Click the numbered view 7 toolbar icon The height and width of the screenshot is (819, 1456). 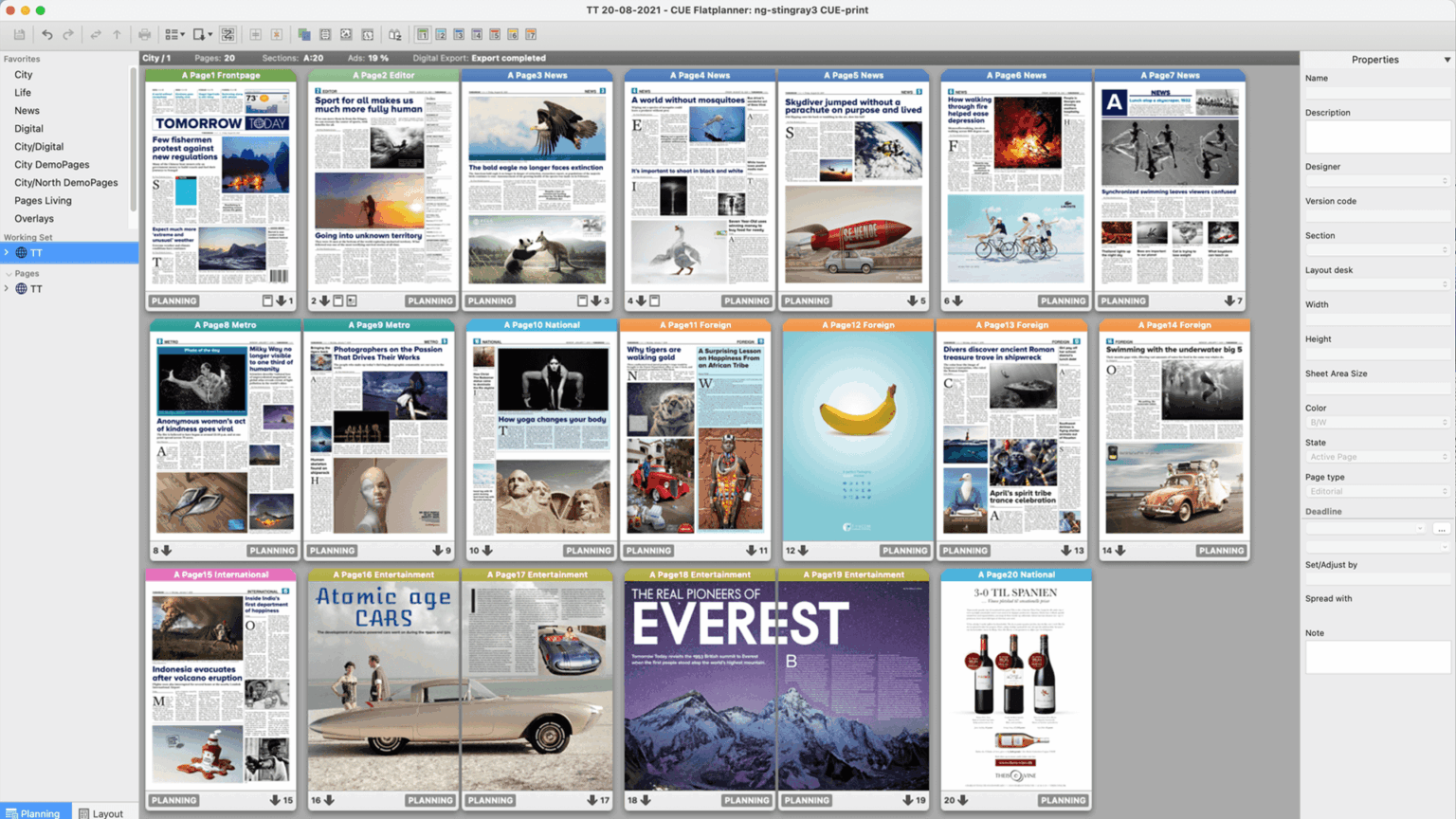click(x=531, y=34)
